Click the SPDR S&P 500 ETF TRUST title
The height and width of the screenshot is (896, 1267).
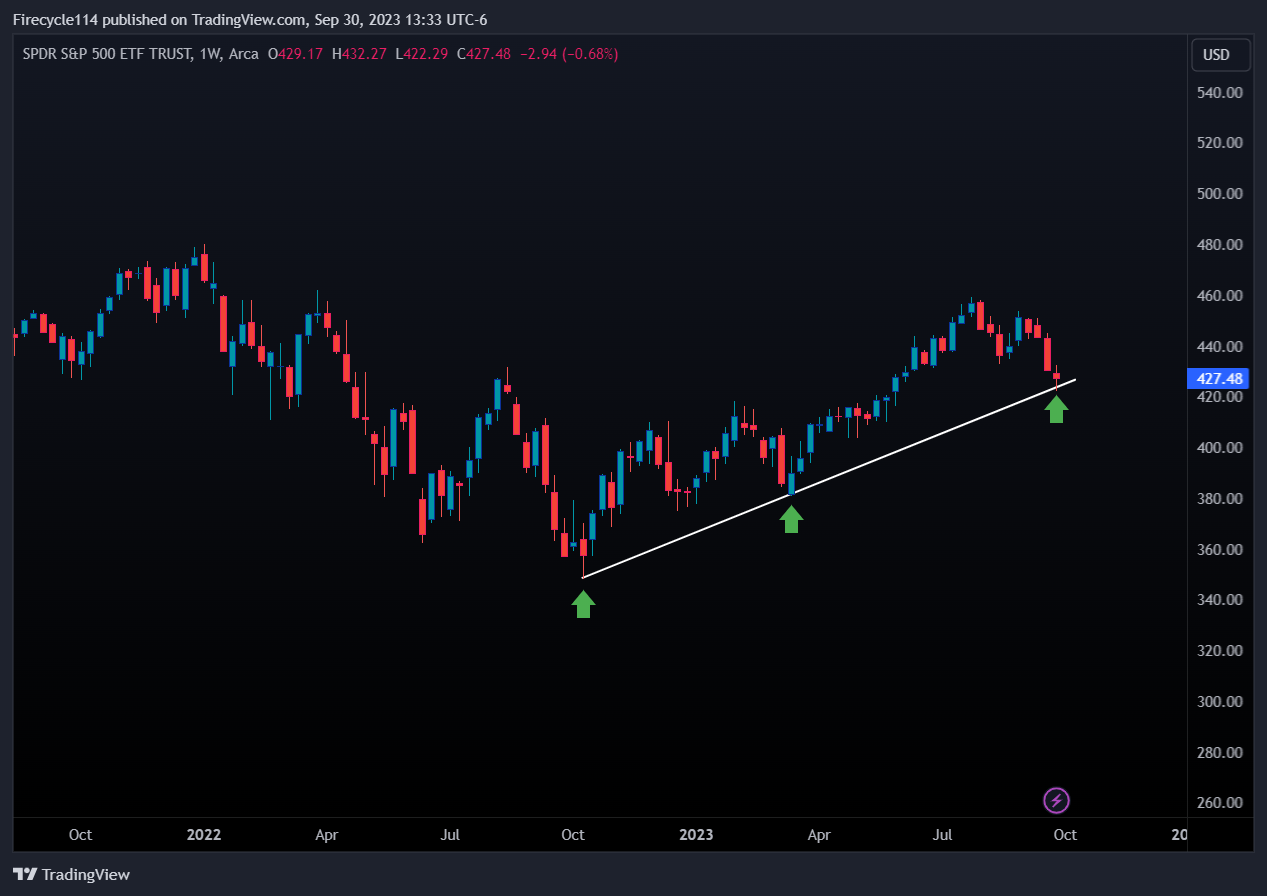[107, 54]
